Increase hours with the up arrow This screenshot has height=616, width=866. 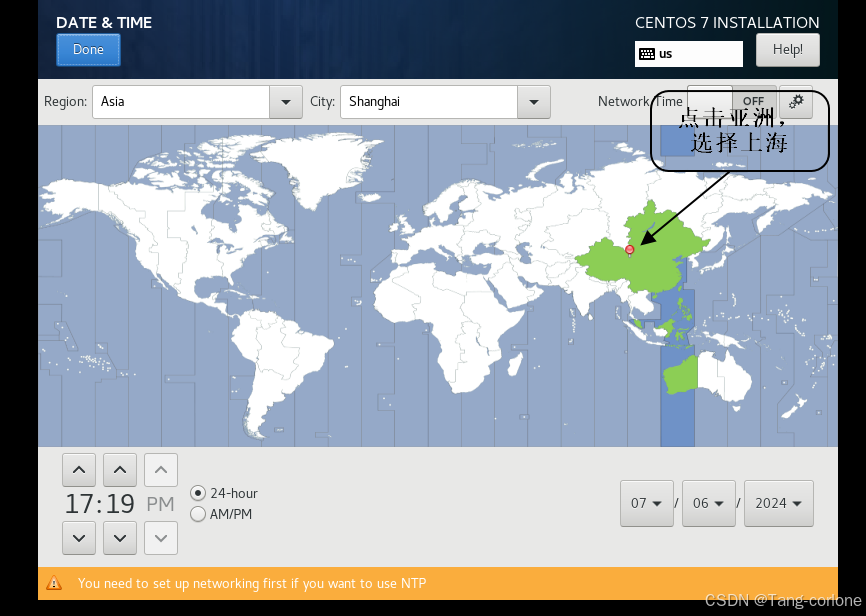[x=79, y=470]
